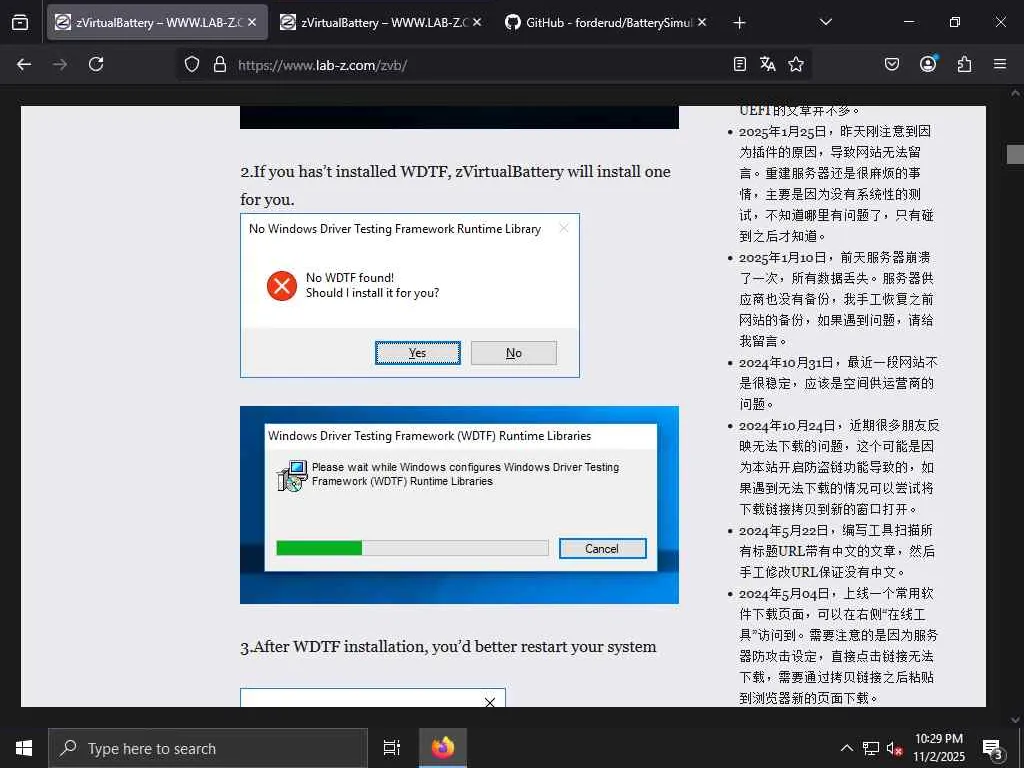Click the 2024年10月24日 sidebar news entry
The width and height of the screenshot is (1024, 768).
(839, 467)
